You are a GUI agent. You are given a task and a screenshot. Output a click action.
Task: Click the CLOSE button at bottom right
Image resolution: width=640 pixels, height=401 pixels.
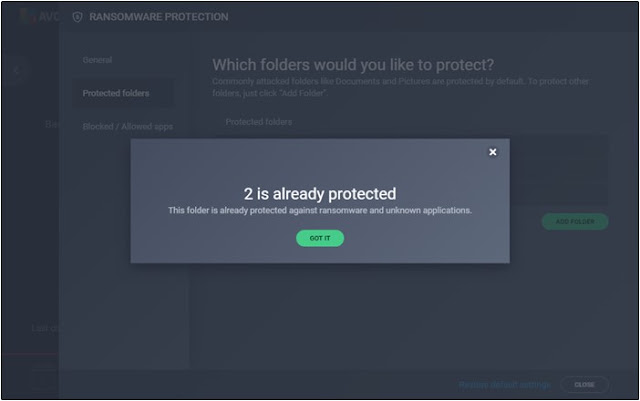tap(584, 385)
